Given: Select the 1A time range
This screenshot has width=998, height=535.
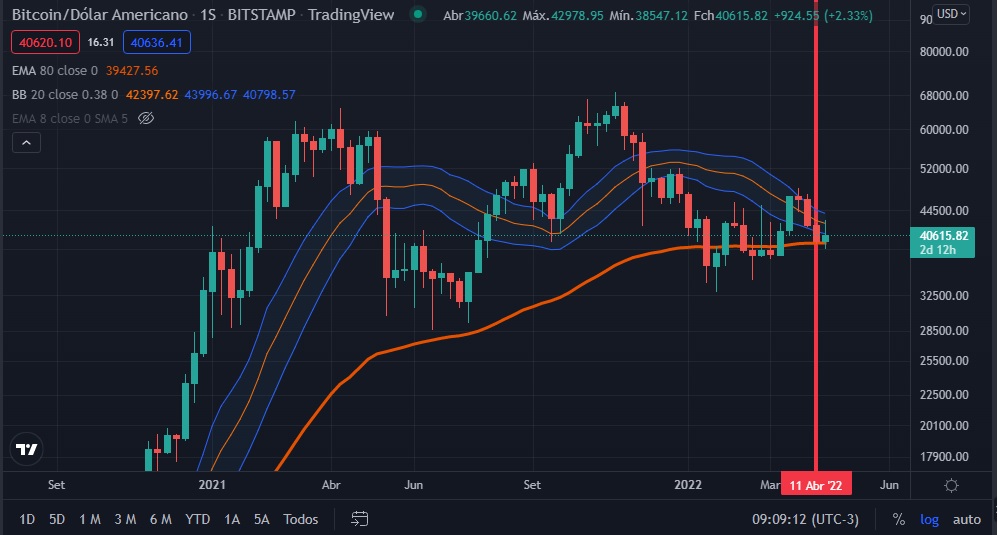Looking at the screenshot, I should [232, 519].
